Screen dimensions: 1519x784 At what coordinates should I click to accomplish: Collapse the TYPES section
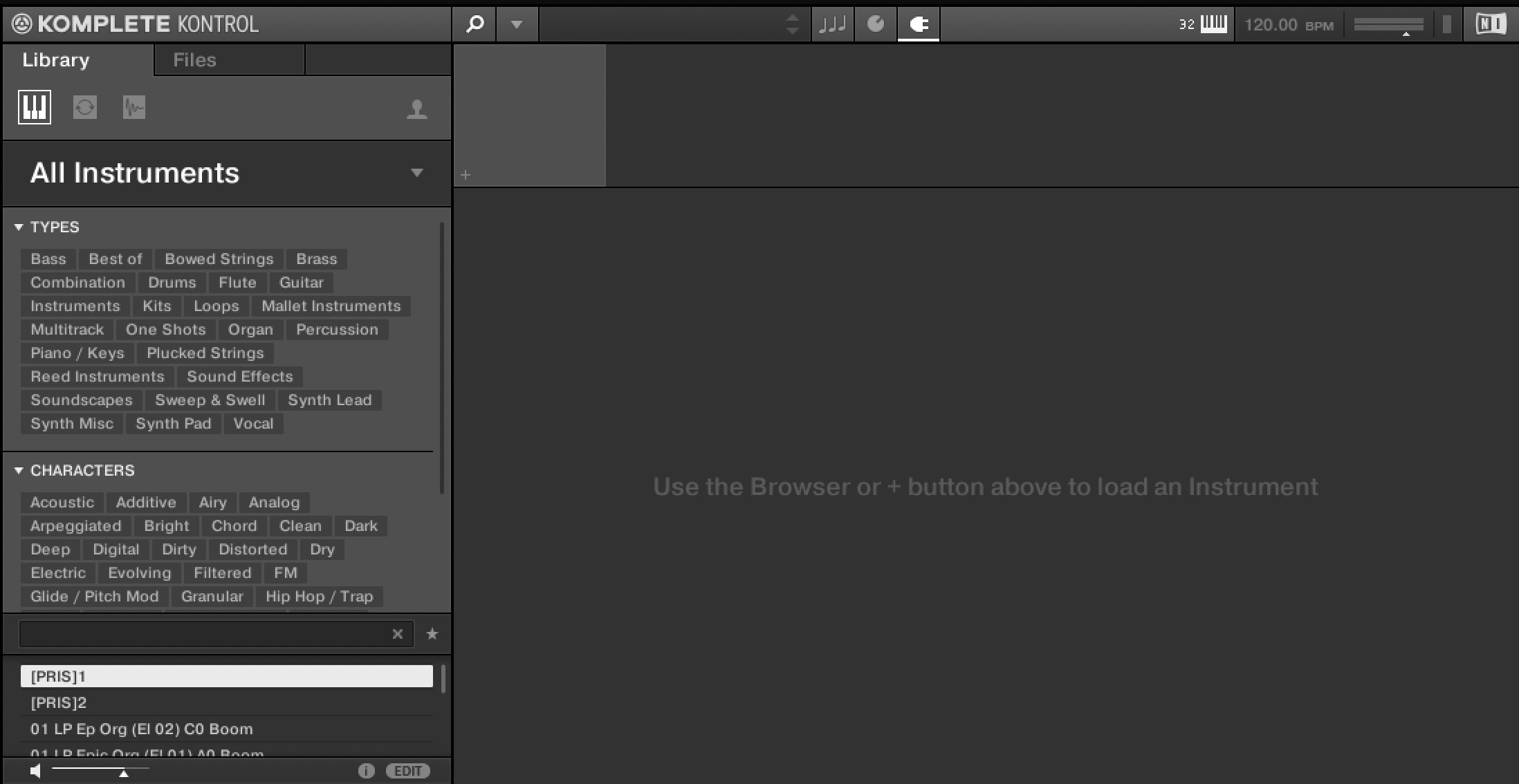pos(19,227)
